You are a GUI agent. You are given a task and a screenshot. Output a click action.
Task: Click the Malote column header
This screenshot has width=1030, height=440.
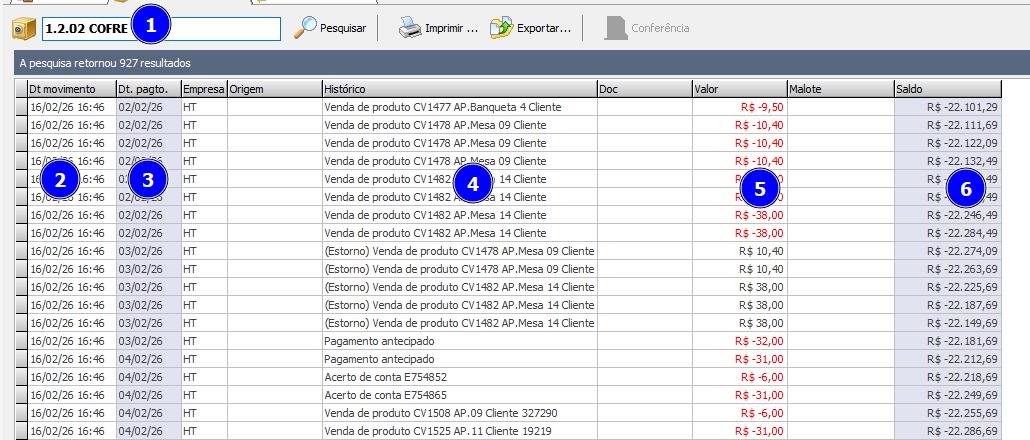[839, 89]
